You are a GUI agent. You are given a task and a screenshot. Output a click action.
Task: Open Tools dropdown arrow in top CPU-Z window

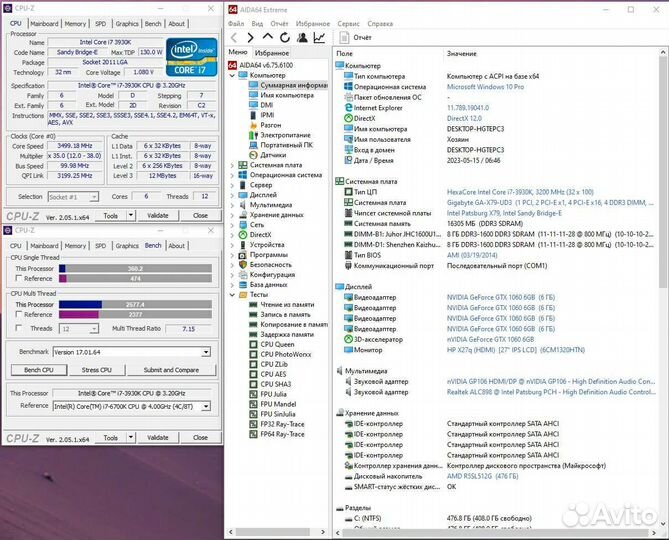(131, 215)
